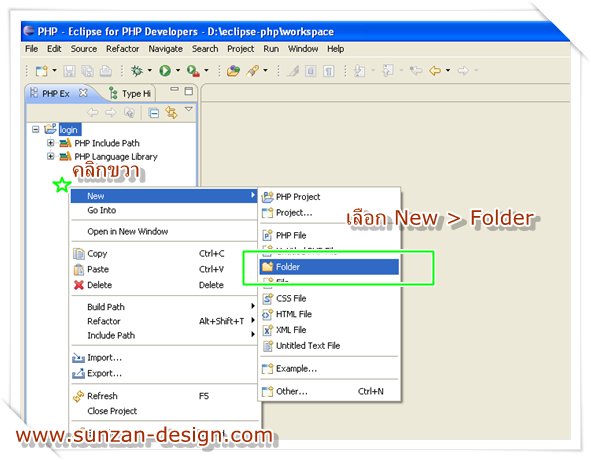
Task: Expand the PHP Language Library node
Action: point(51,156)
